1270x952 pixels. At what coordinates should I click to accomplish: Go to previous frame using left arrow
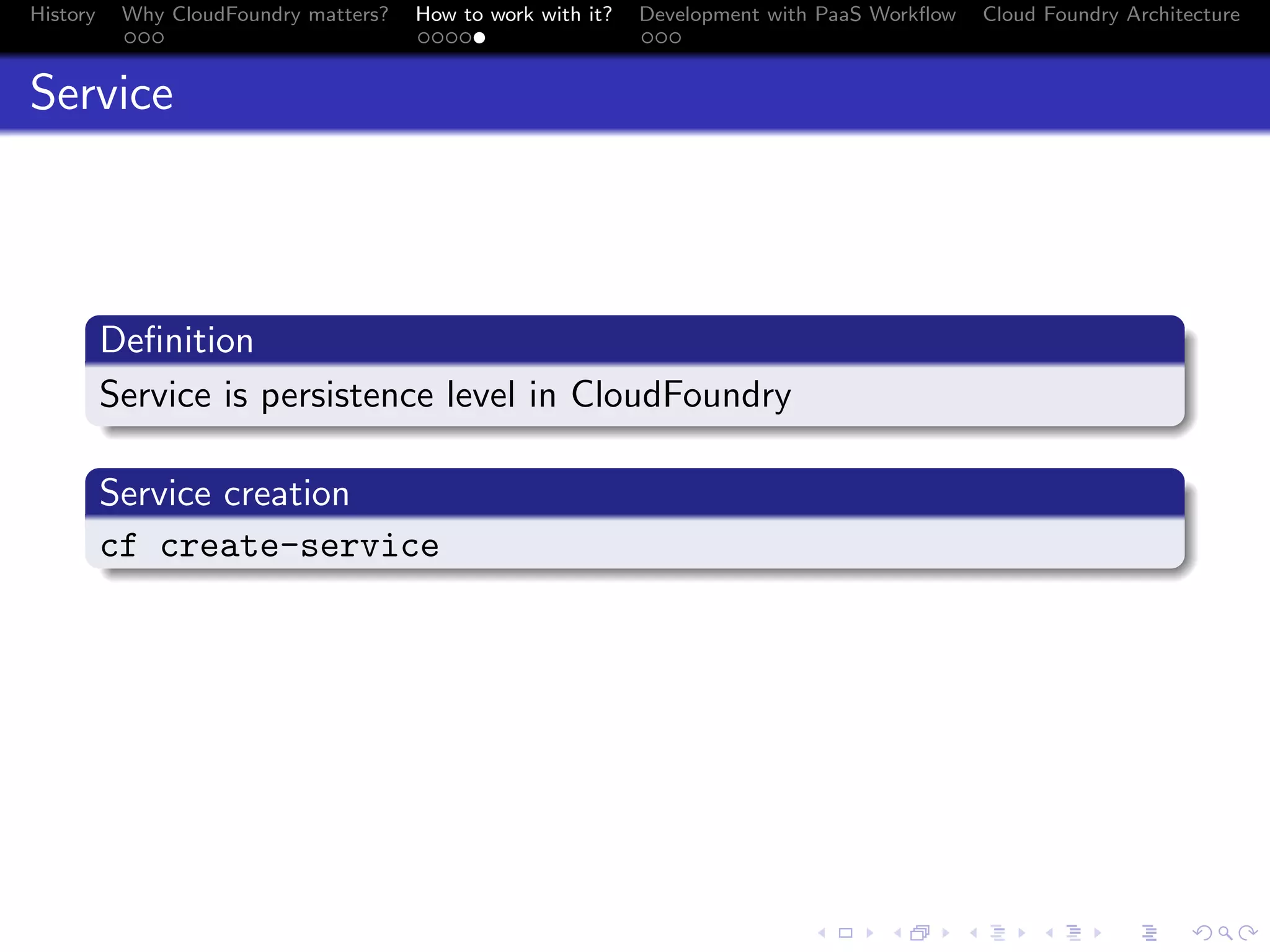[897, 933]
